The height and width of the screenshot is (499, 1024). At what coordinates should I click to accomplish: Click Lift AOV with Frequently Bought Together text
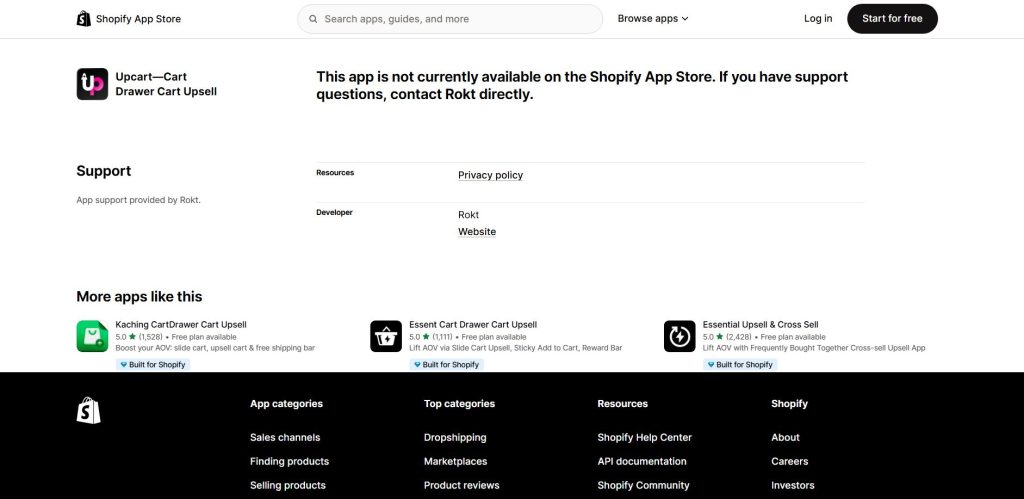814,348
